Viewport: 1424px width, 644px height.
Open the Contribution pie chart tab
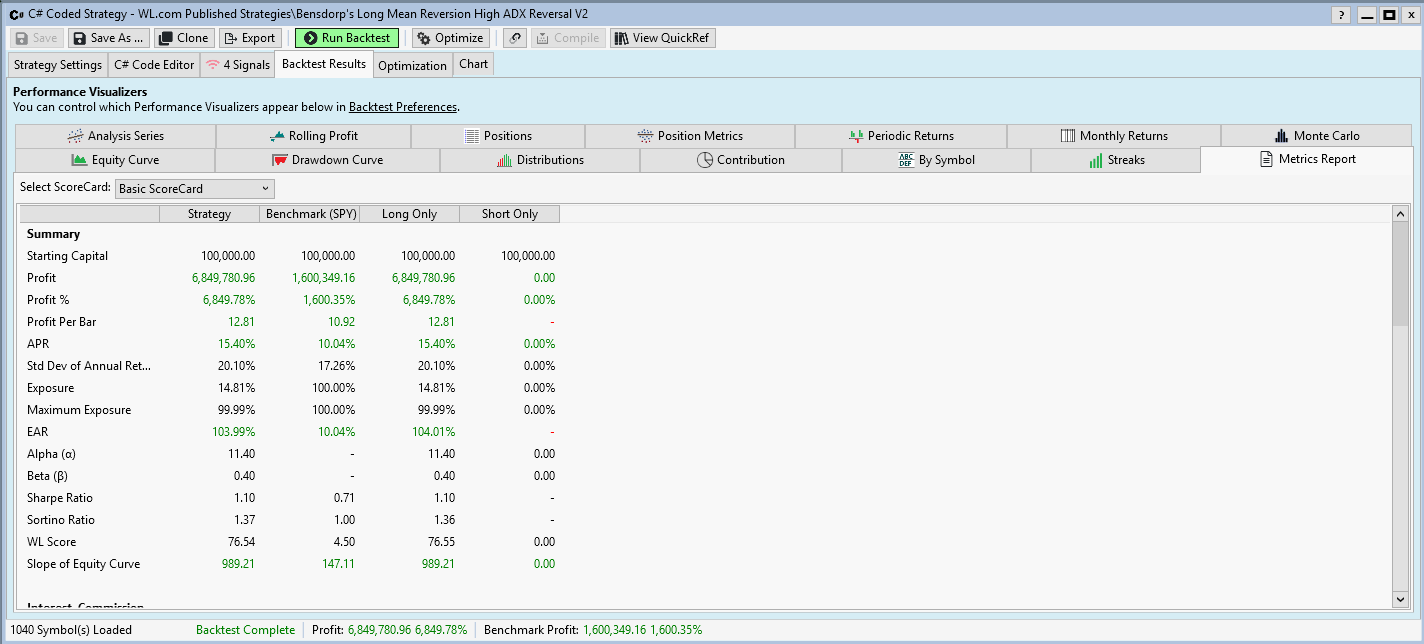[x=740, y=160]
